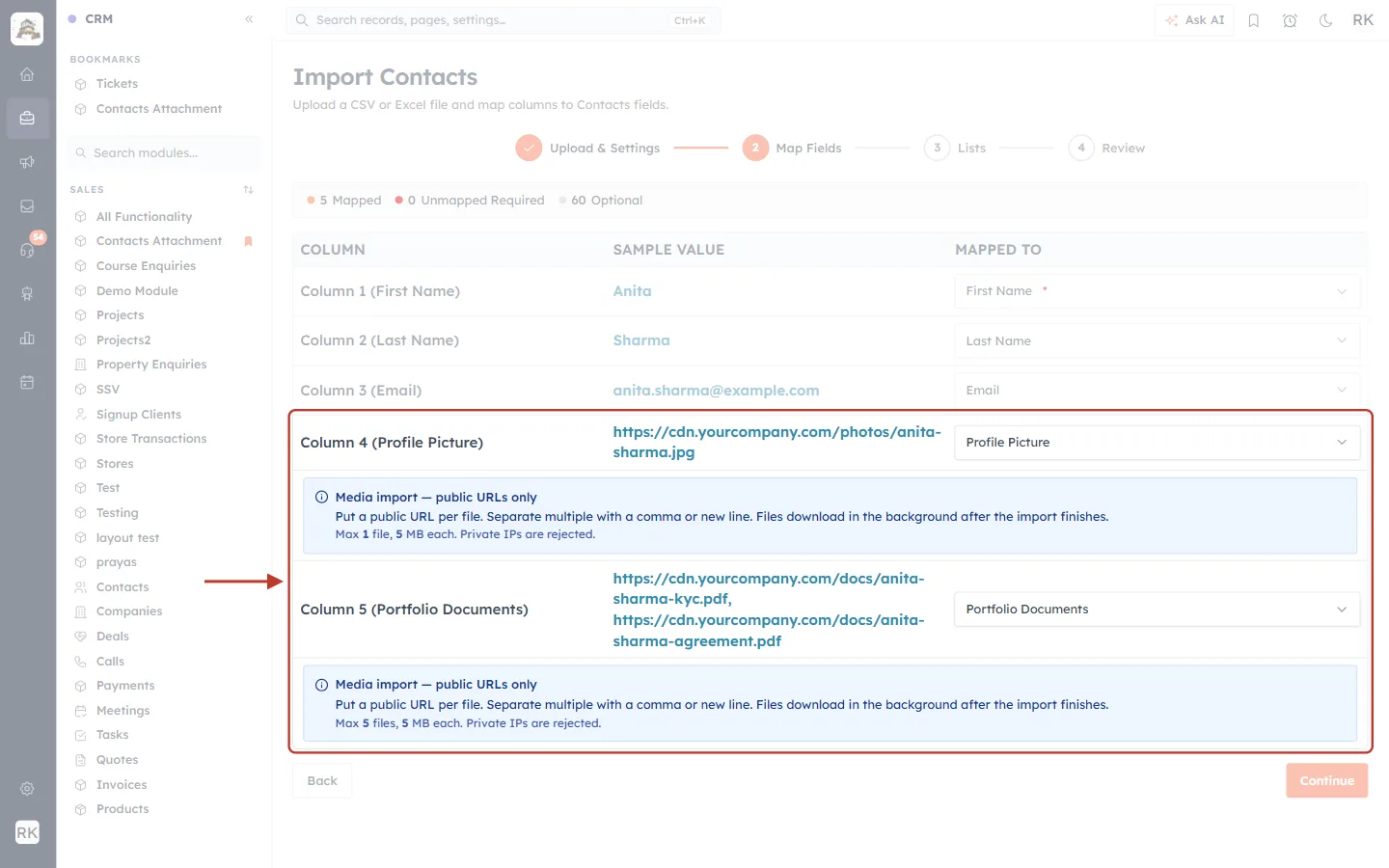Screen dimensions: 1389x868
Task: Open All Functionality module
Action: 144,217
